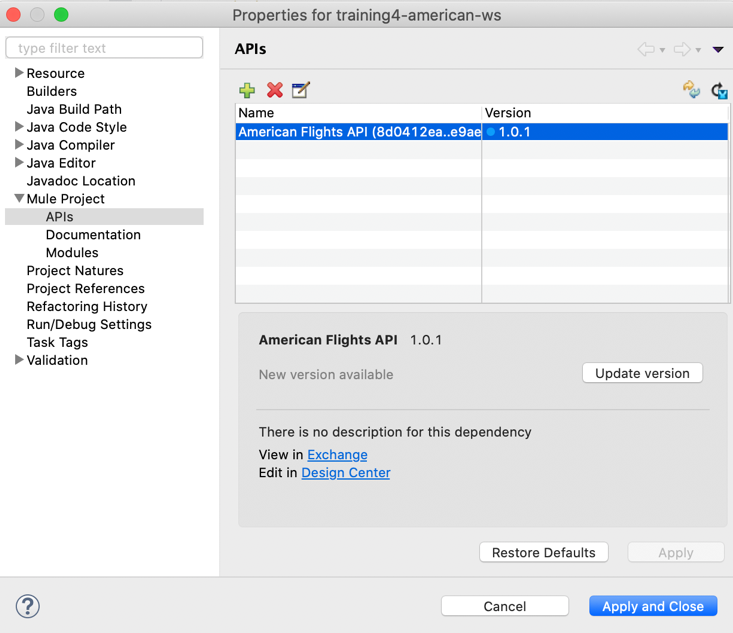This screenshot has height=633, width=733.
Task: Open Refactoring History page
Action: click(x=87, y=306)
